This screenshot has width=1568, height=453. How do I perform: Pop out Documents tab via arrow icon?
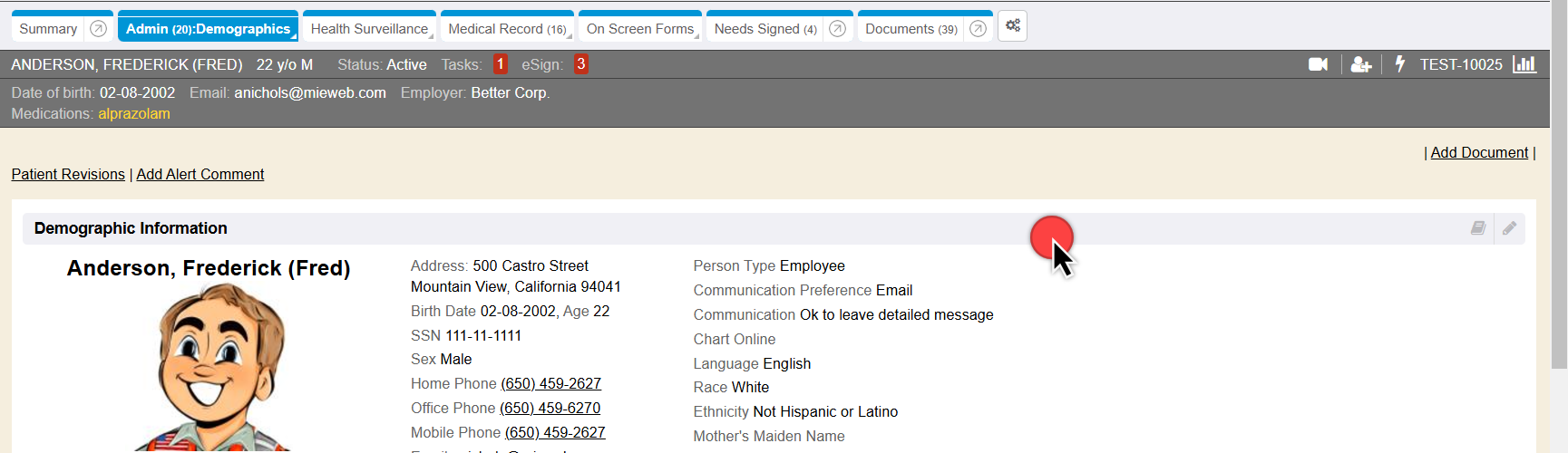point(978,29)
